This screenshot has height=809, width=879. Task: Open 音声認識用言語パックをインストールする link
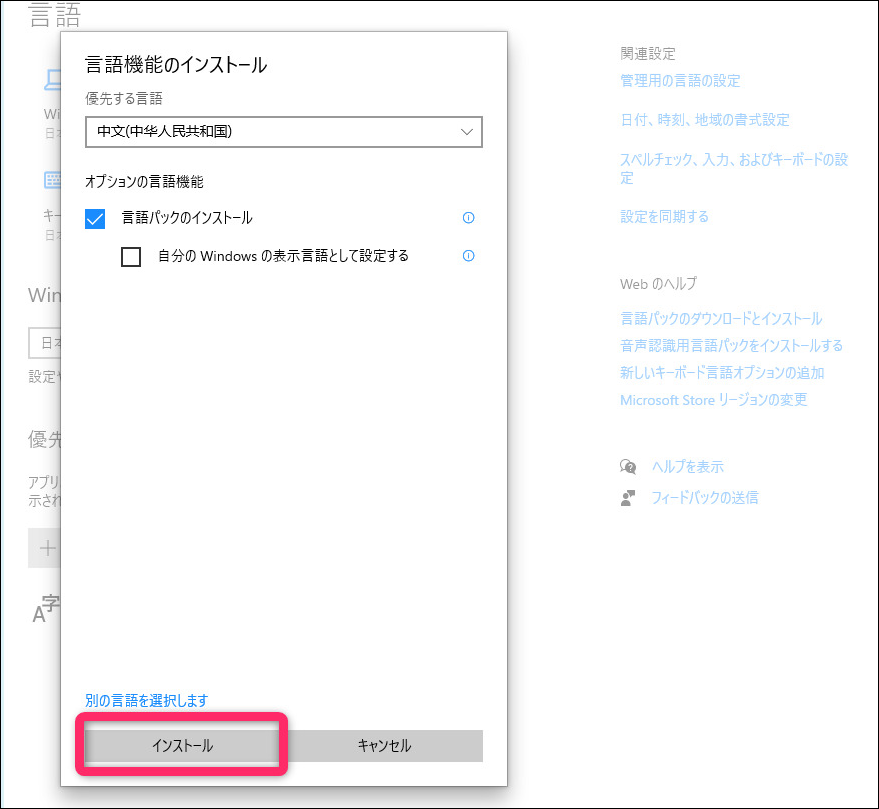pos(731,346)
